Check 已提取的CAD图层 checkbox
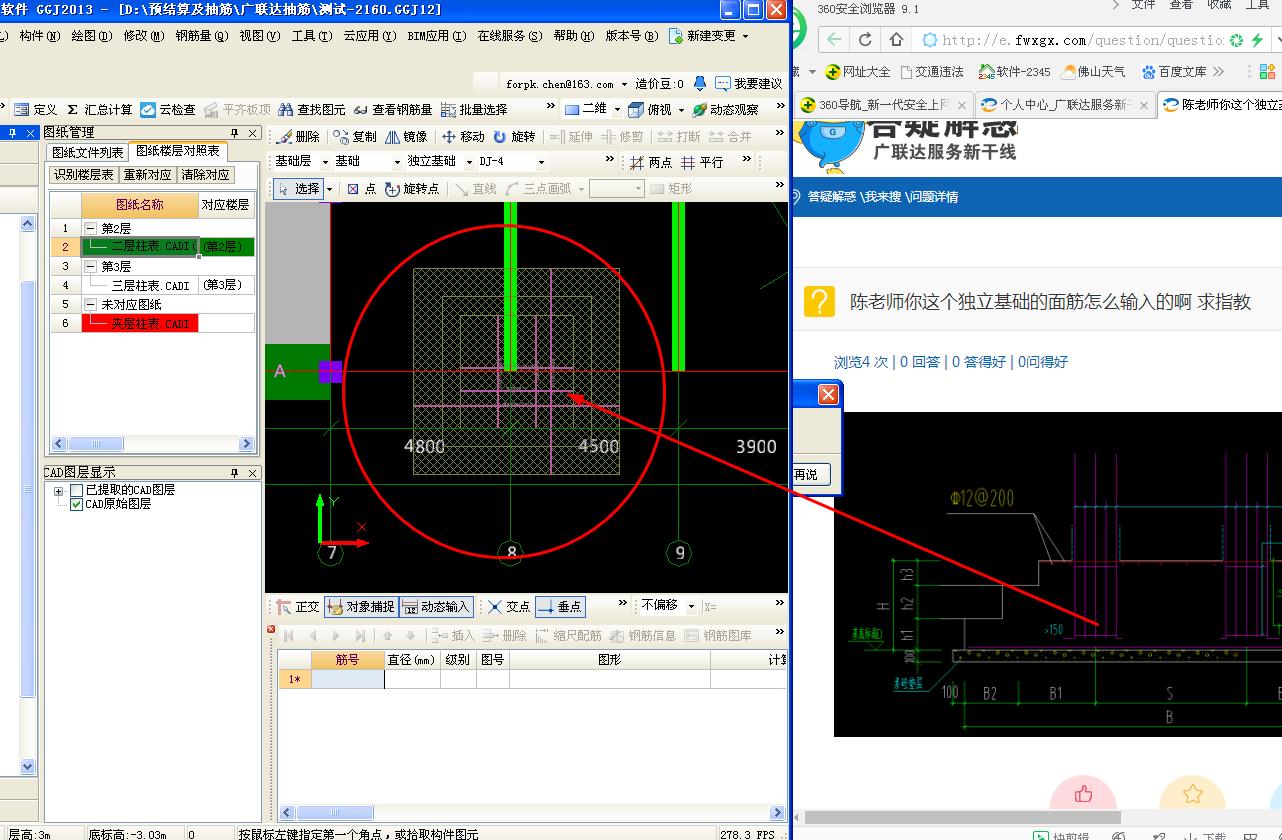Viewport: 1282px width, 840px height. tap(76, 490)
